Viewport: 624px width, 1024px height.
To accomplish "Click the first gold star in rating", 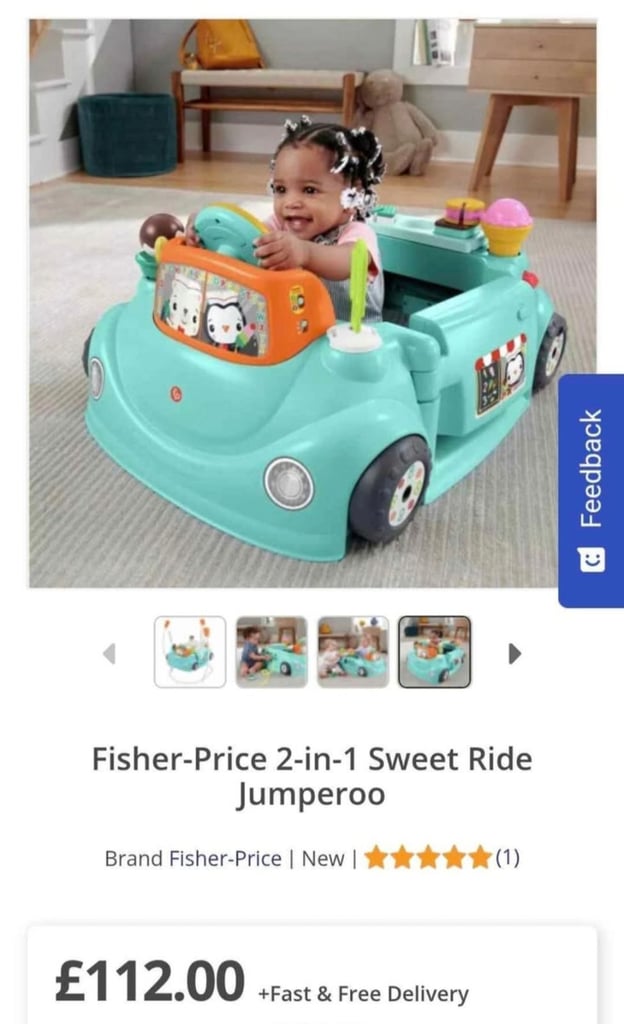I will tap(377, 857).
